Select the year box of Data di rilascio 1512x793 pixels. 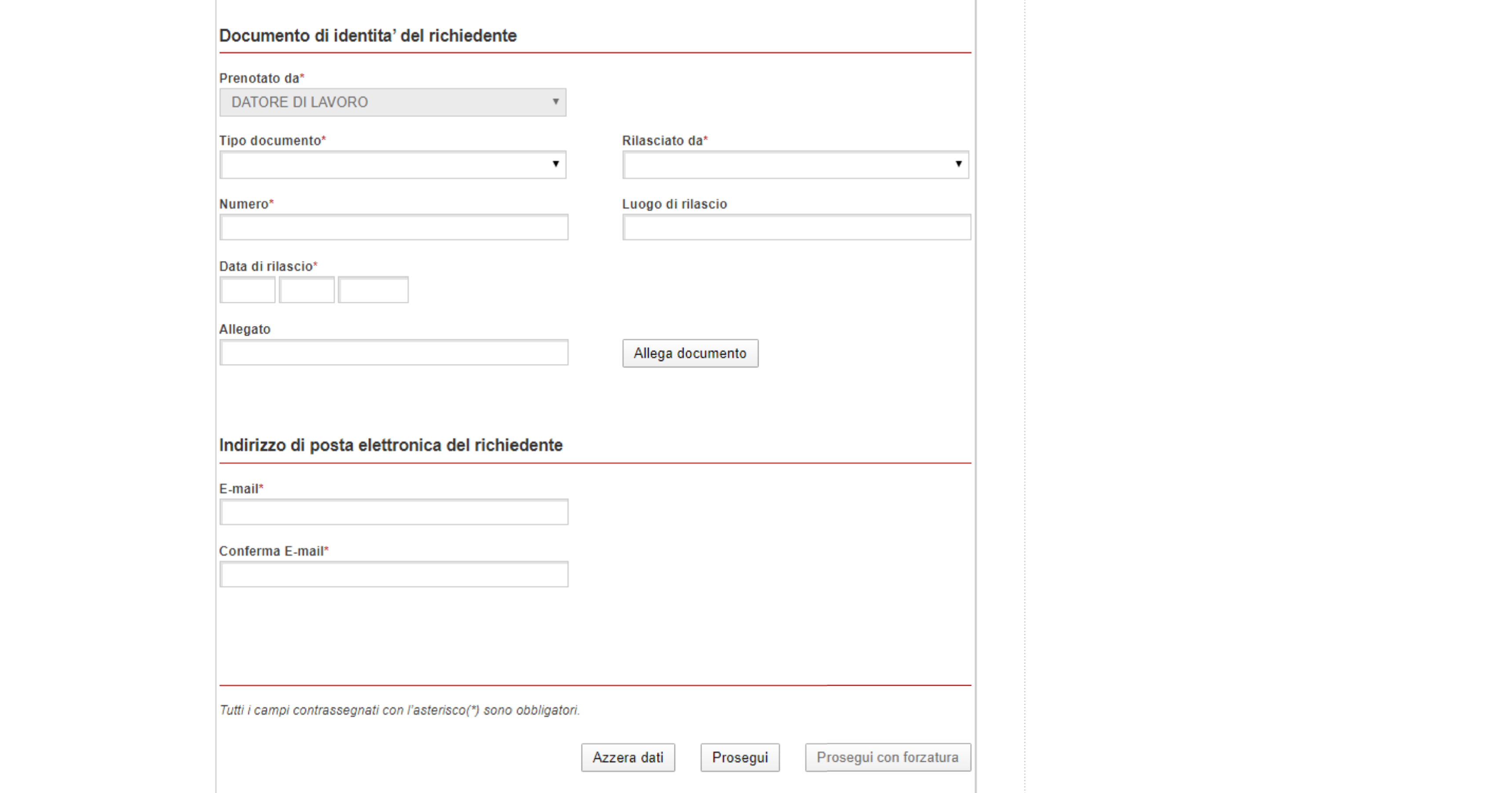pos(373,290)
